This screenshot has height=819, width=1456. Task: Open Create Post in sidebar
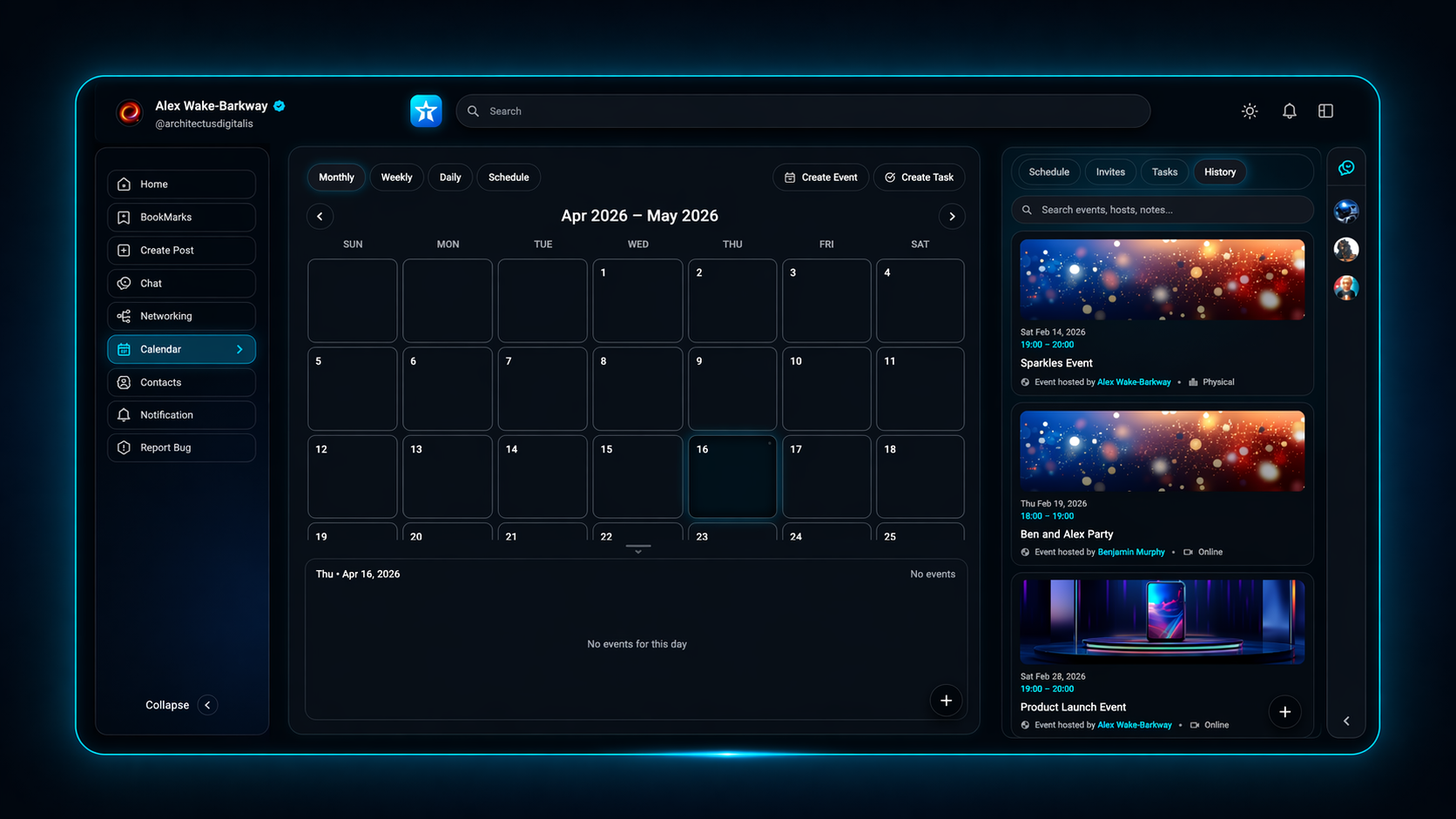(181, 251)
